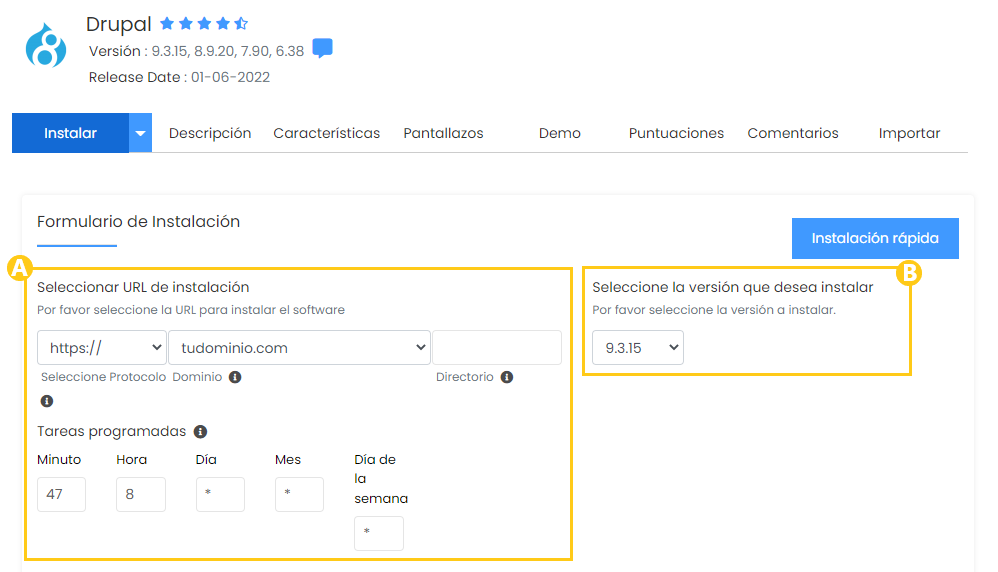Viewport: 998px width, 572px height.
Task: Click the info icon next to Directorio
Action: coord(507,377)
